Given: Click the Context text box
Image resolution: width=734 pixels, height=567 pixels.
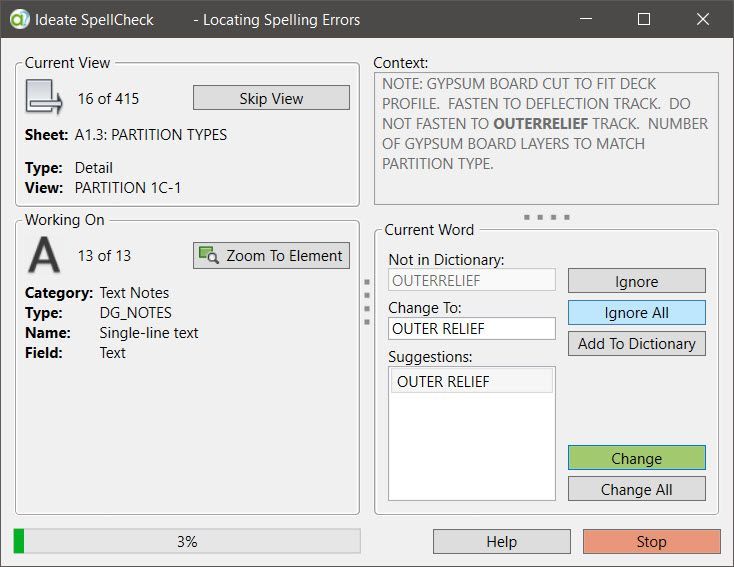Looking at the screenshot, I should [546, 139].
